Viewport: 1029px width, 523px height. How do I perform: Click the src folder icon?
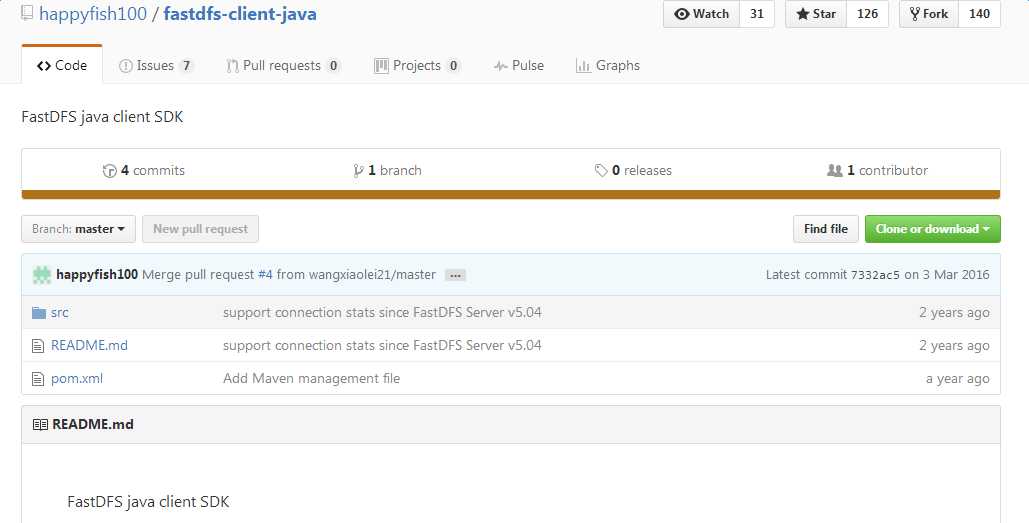(x=39, y=313)
